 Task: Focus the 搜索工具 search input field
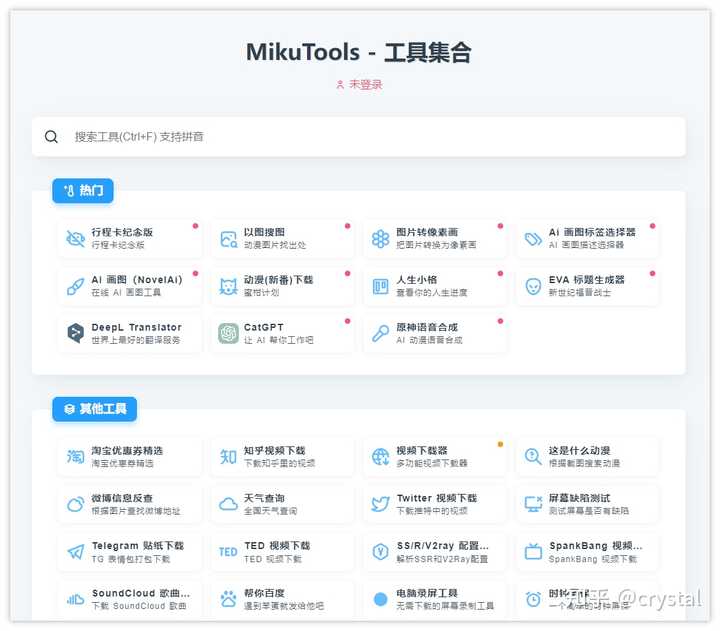tap(359, 137)
